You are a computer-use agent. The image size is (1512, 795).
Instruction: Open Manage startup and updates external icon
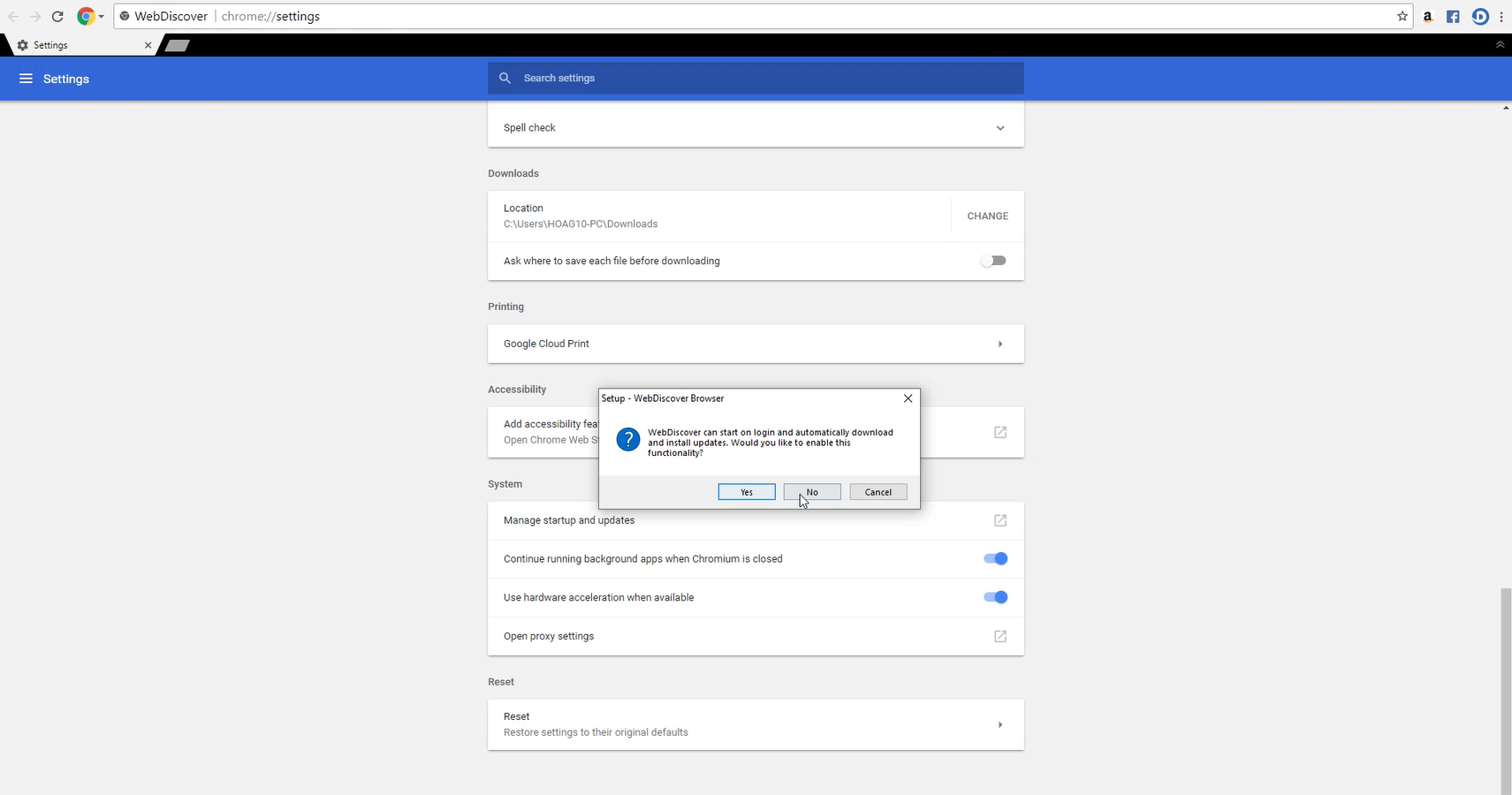1000,520
